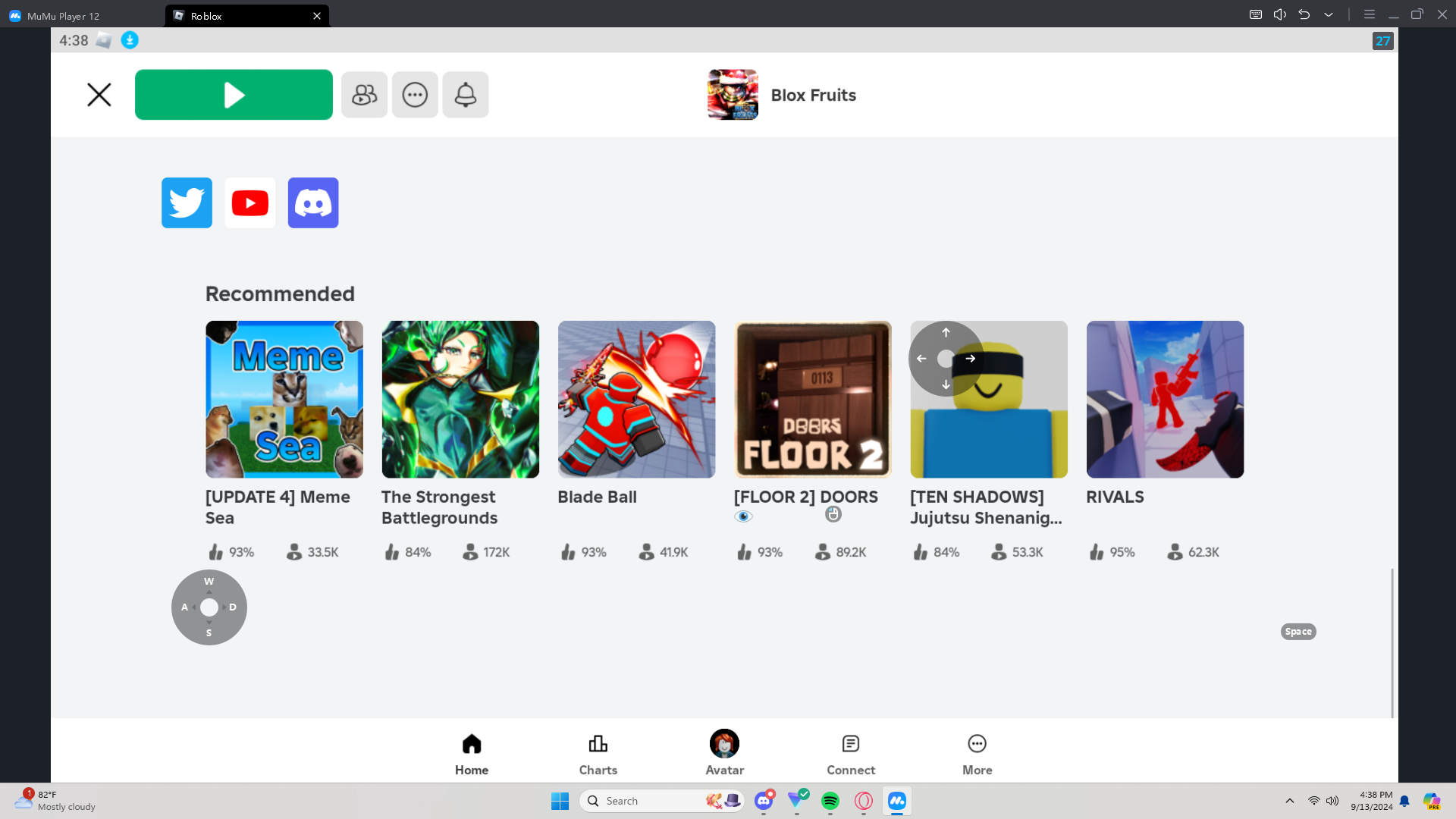The height and width of the screenshot is (819, 1456).
Task: Click the '[UPDATE 4] Meme Sea' title
Action: (278, 507)
